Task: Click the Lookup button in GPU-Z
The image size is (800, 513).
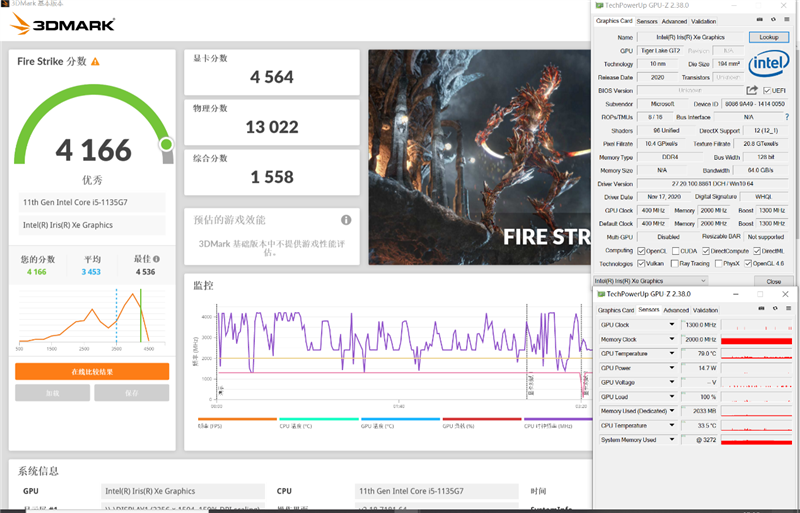Action: point(767,37)
